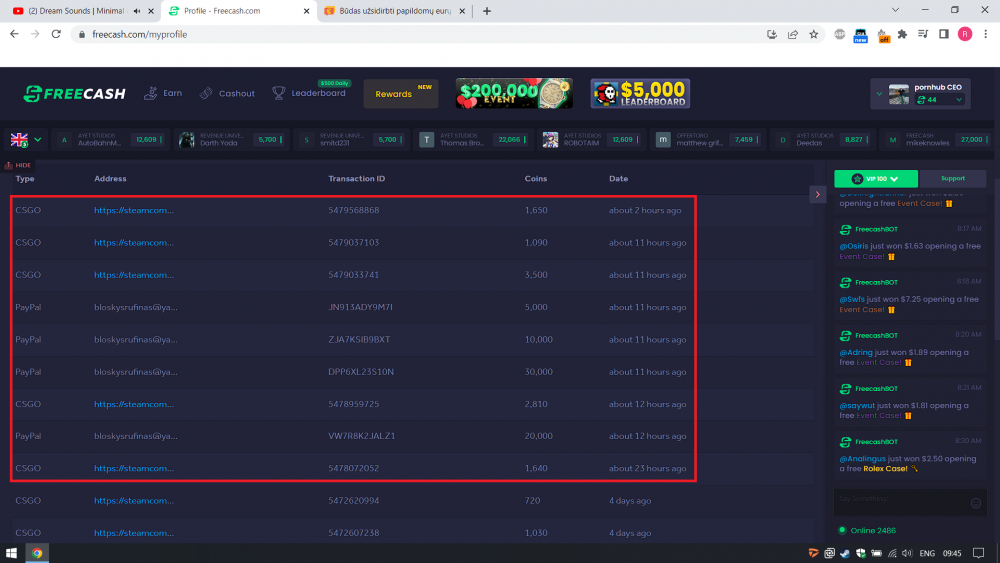The height and width of the screenshot is (563, 1000).
Task: Open the $200,000 Event banner
Action: click(x=514, y=93)
